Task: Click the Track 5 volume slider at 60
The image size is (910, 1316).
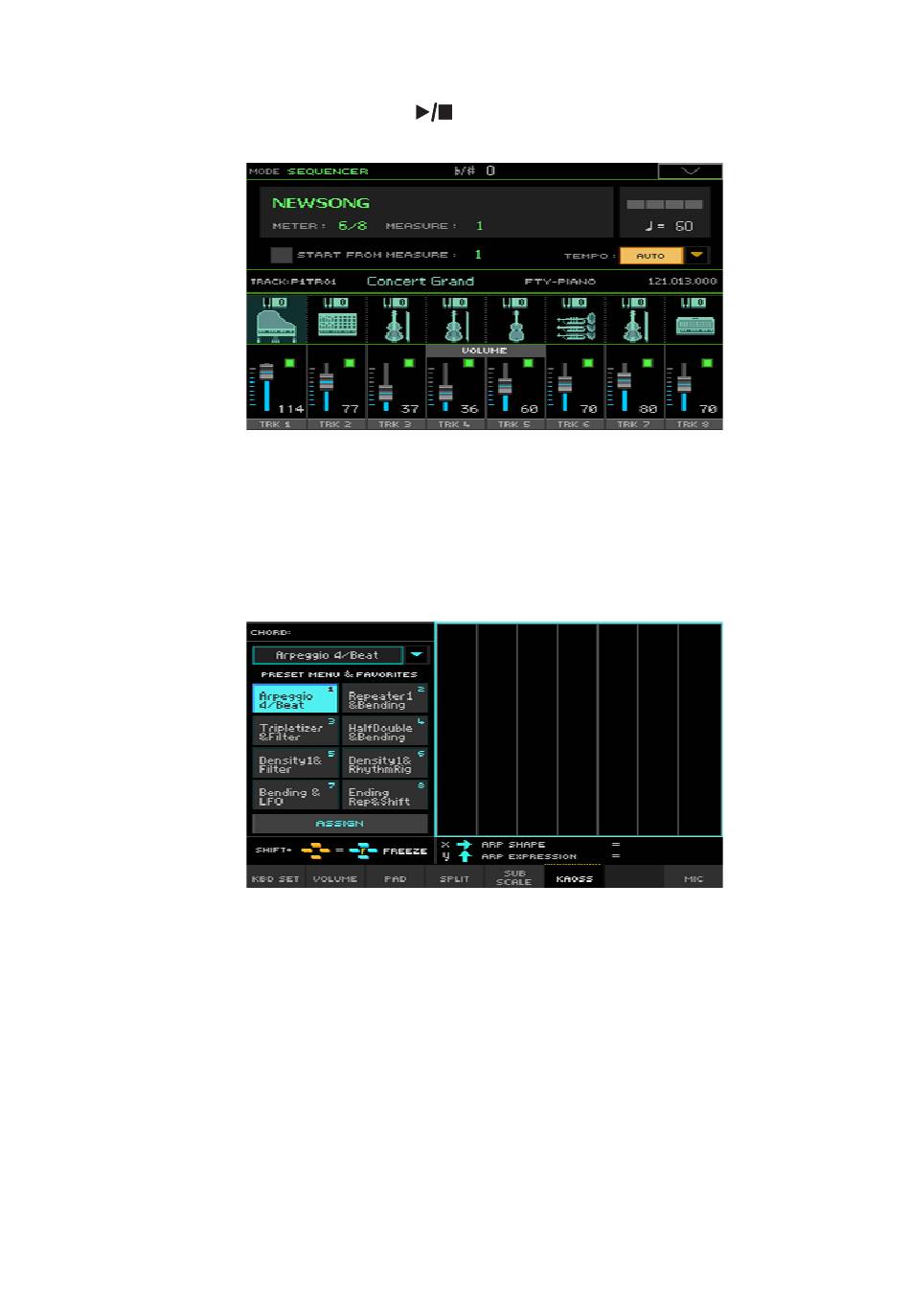Action: 505,386
